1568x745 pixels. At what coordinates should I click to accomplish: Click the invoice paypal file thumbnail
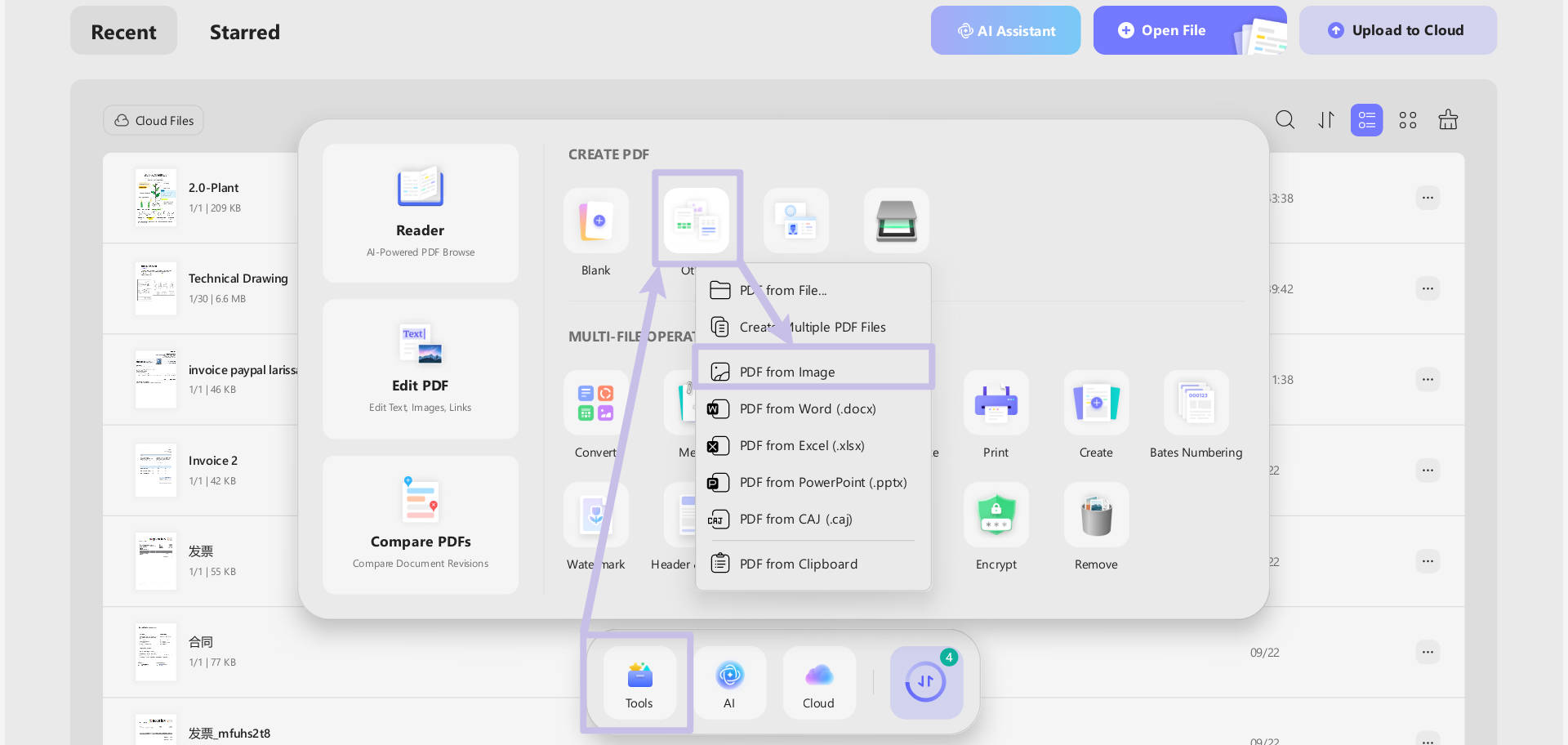155,378
